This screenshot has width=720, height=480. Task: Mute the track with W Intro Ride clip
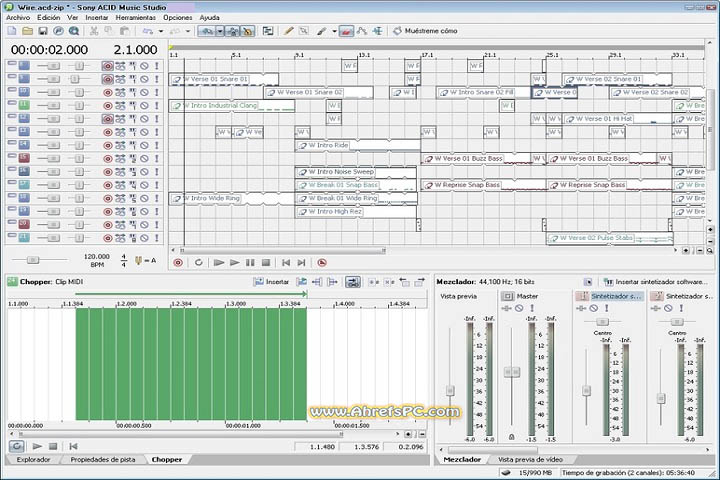click(x=144, y=145)
